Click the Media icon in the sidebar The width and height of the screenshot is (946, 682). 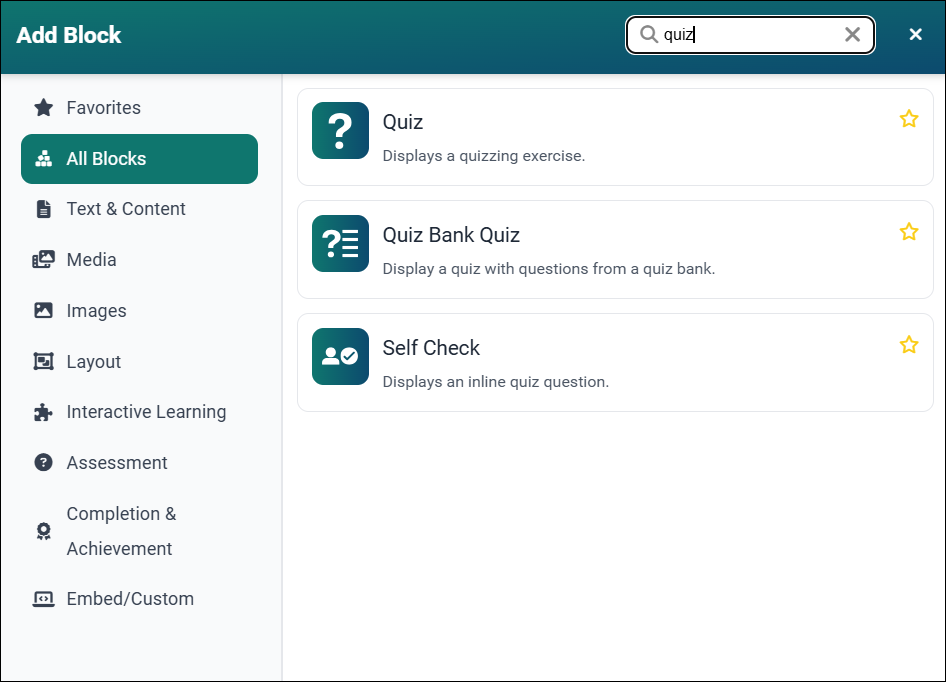point(43,259)
